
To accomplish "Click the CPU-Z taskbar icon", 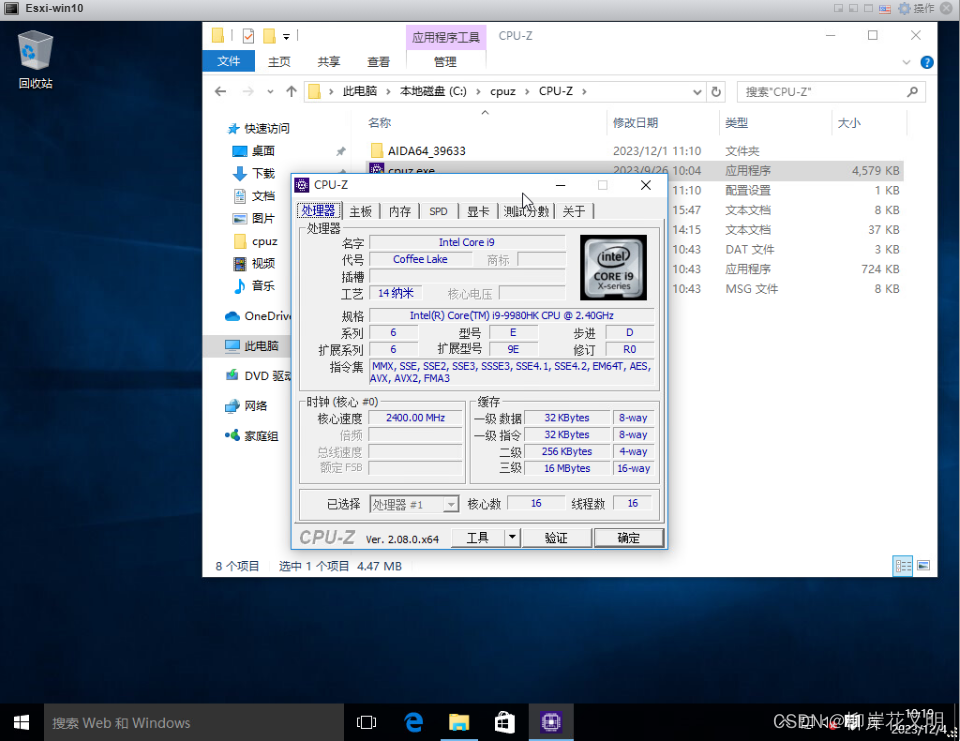I will (x=551, y=723).
